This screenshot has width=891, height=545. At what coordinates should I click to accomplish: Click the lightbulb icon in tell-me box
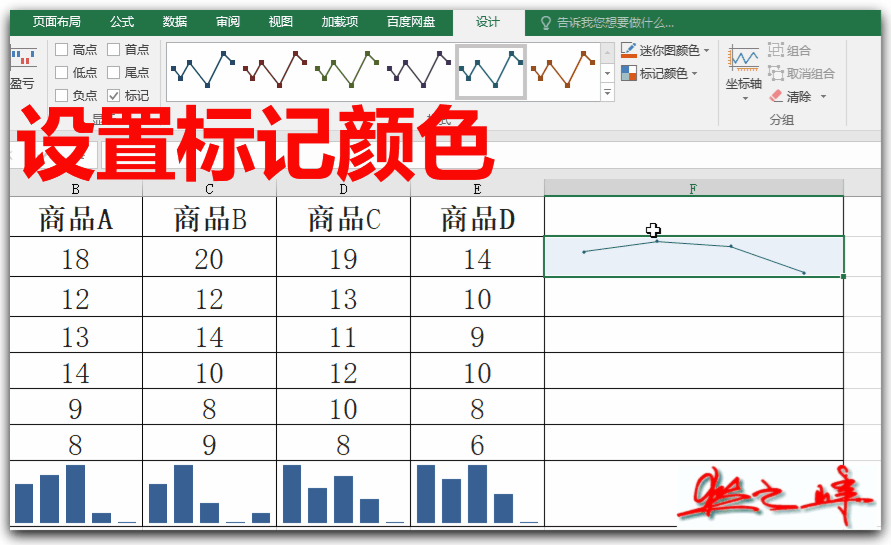pyautogui.click(x=546, y=23)
